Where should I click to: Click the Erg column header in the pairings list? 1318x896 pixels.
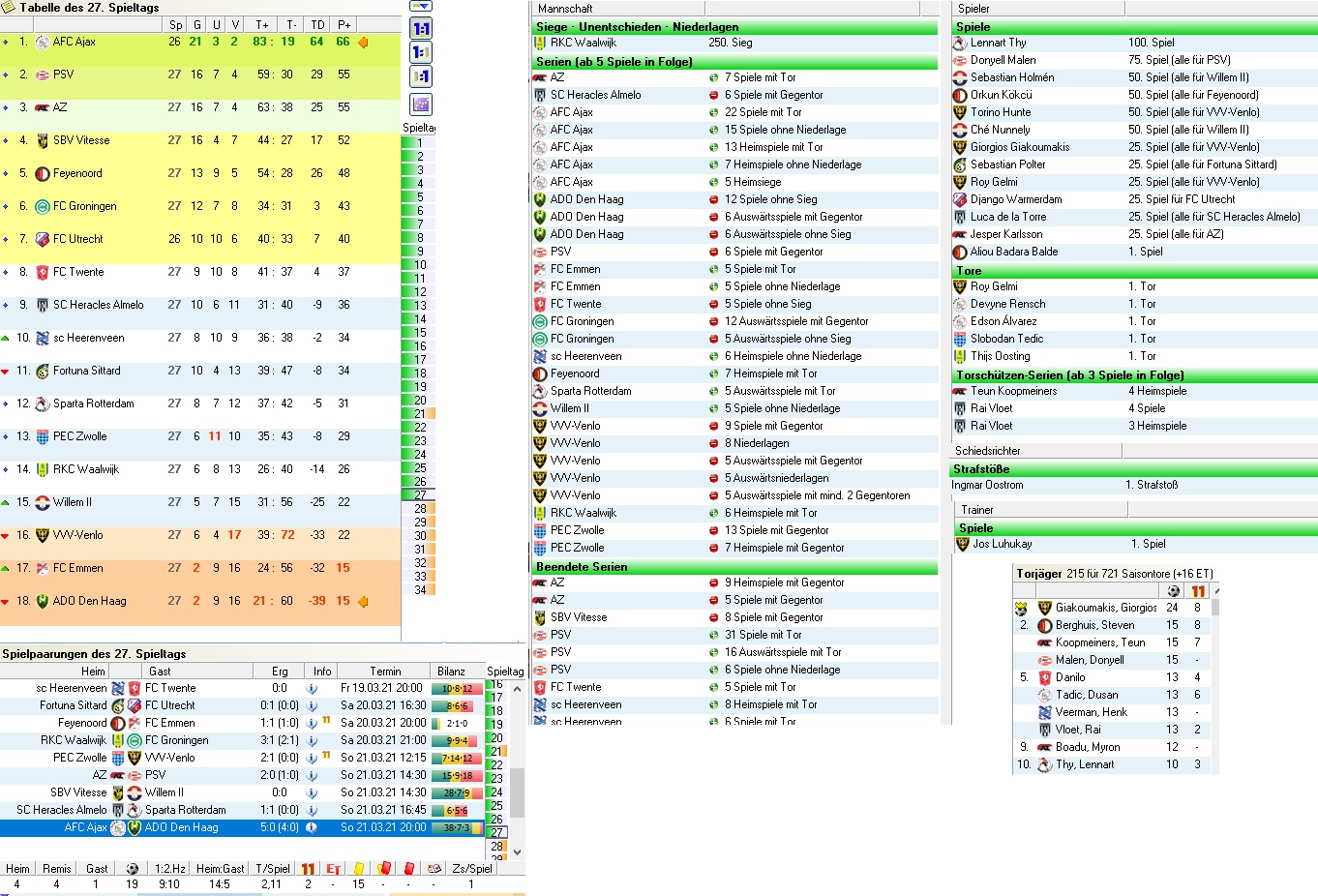click(x=280, y=671)
